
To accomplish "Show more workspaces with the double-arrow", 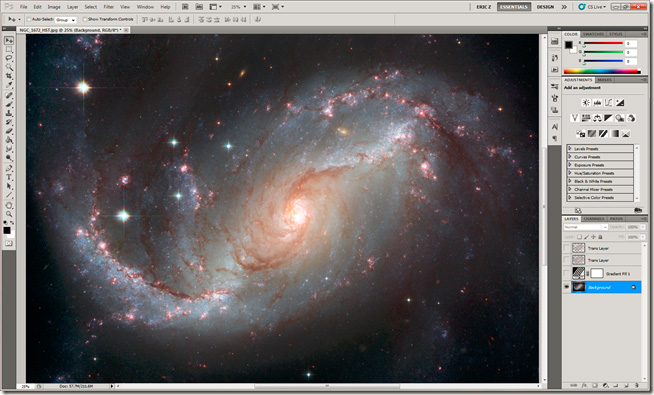I will pyautogui.click(x=564, y=7).
